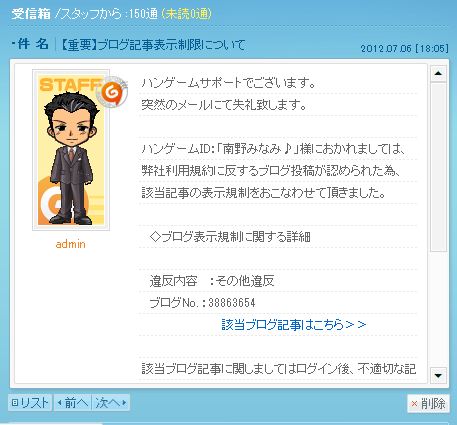This screenshot has height=425, width=457.
Task: Delete this message with 削除 button
Action: pos(428,404)
